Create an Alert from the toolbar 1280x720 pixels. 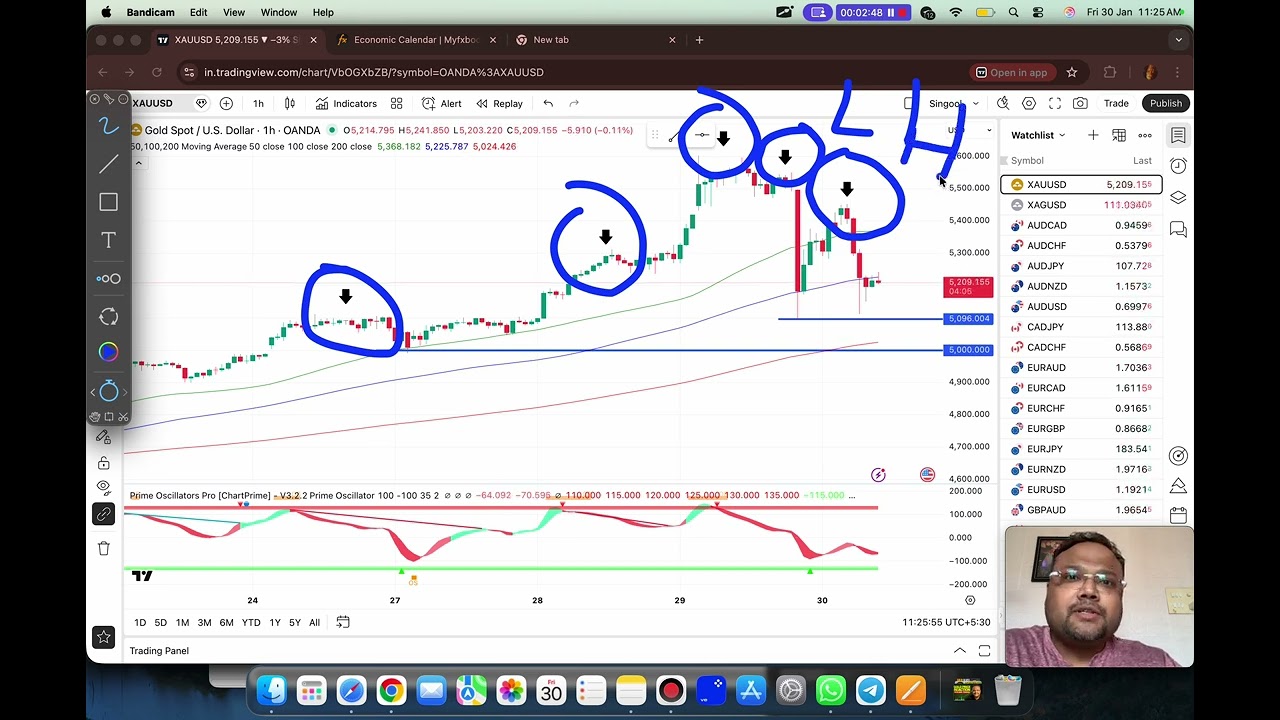pos(442,103)
